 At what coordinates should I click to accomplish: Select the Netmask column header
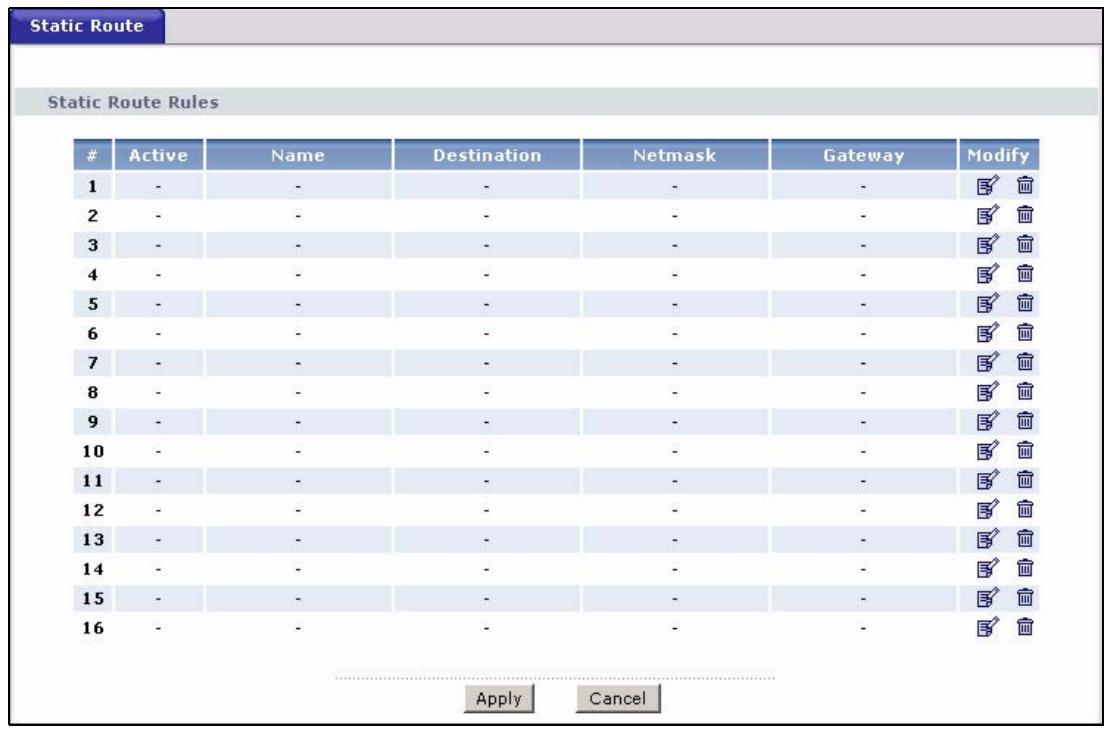pyautogui.click(x=675, y=155)
